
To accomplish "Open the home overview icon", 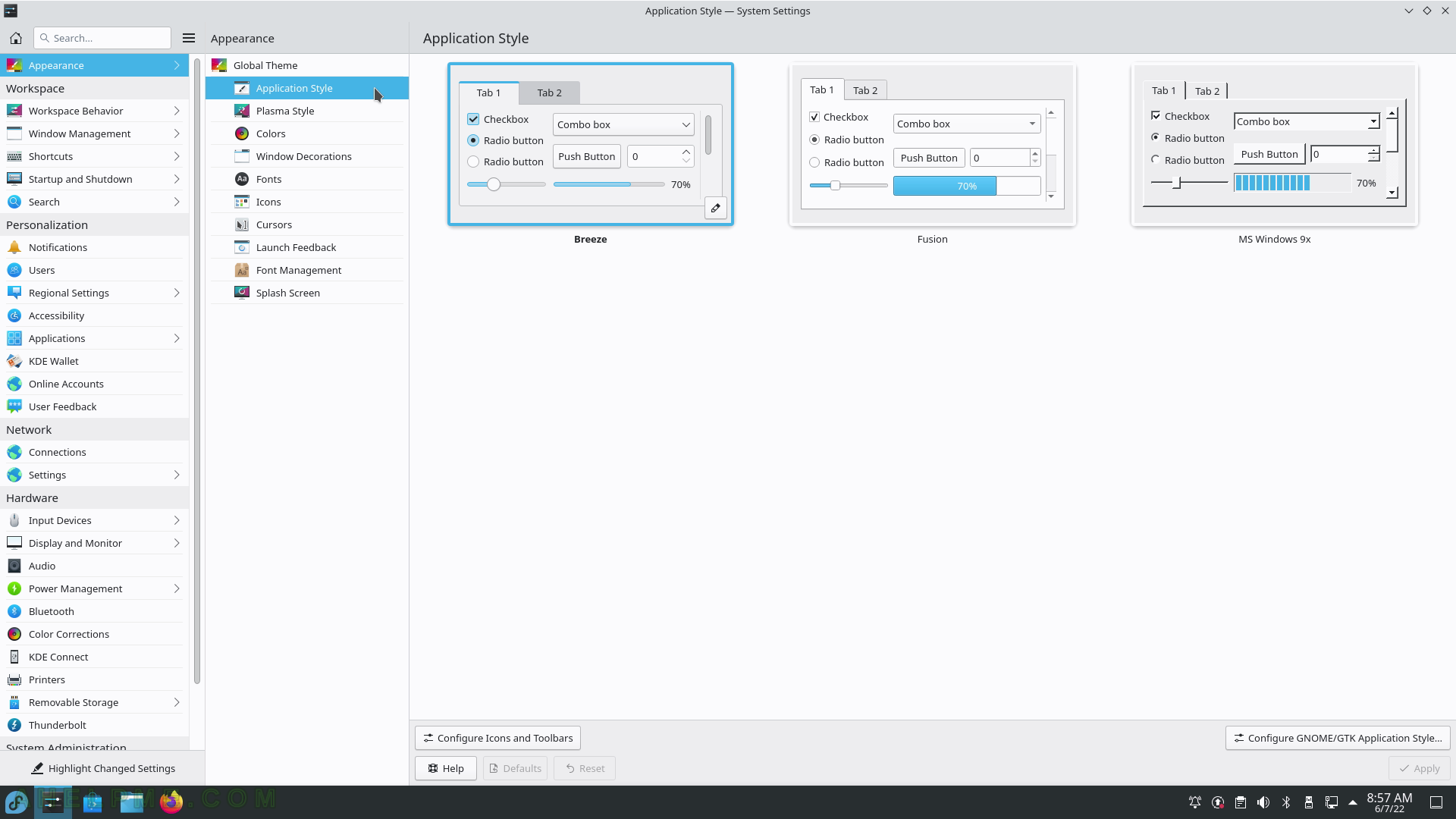I will [16, 38].
